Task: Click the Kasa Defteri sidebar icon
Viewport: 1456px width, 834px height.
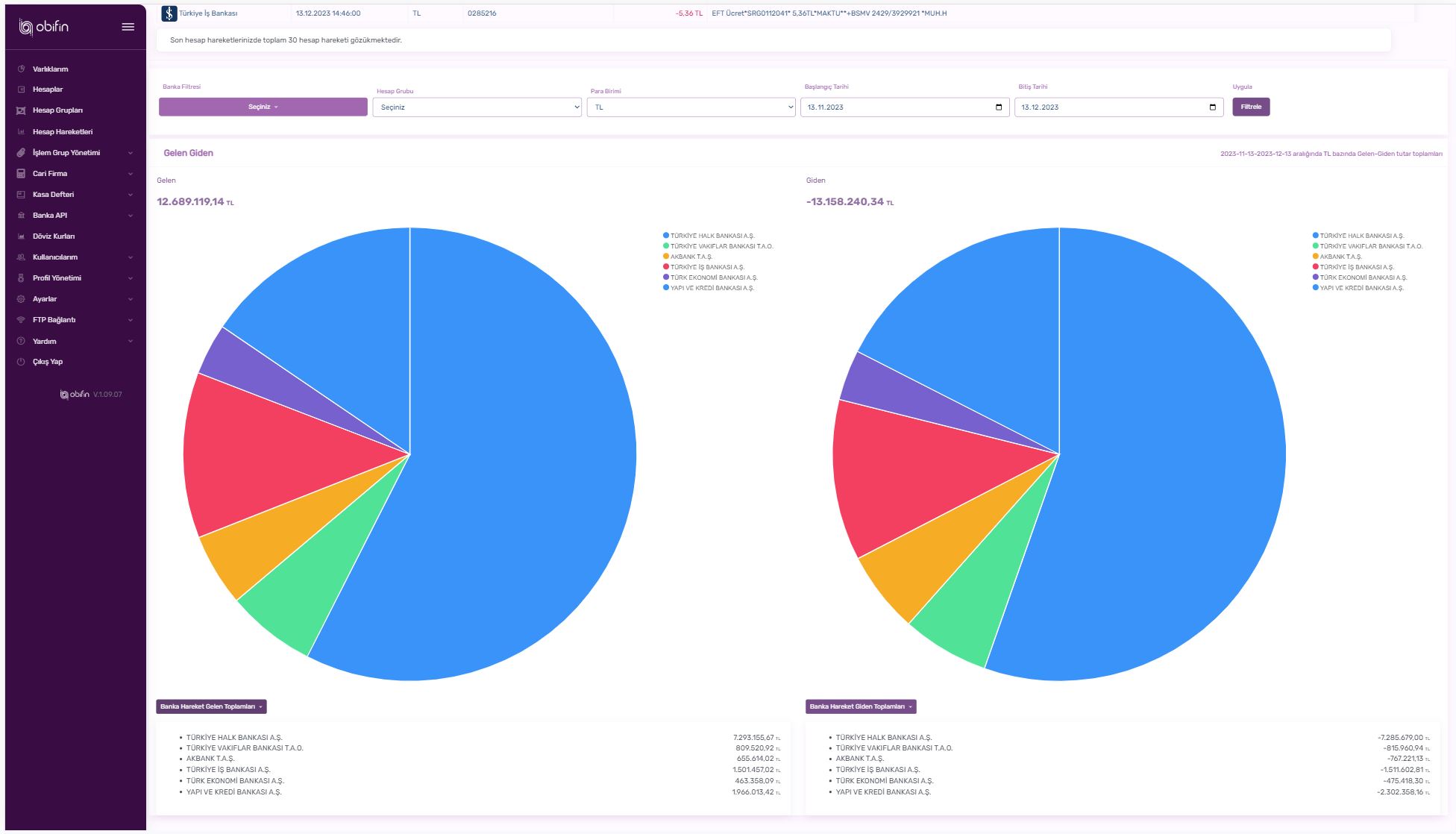Action: (x=22, y=194)
